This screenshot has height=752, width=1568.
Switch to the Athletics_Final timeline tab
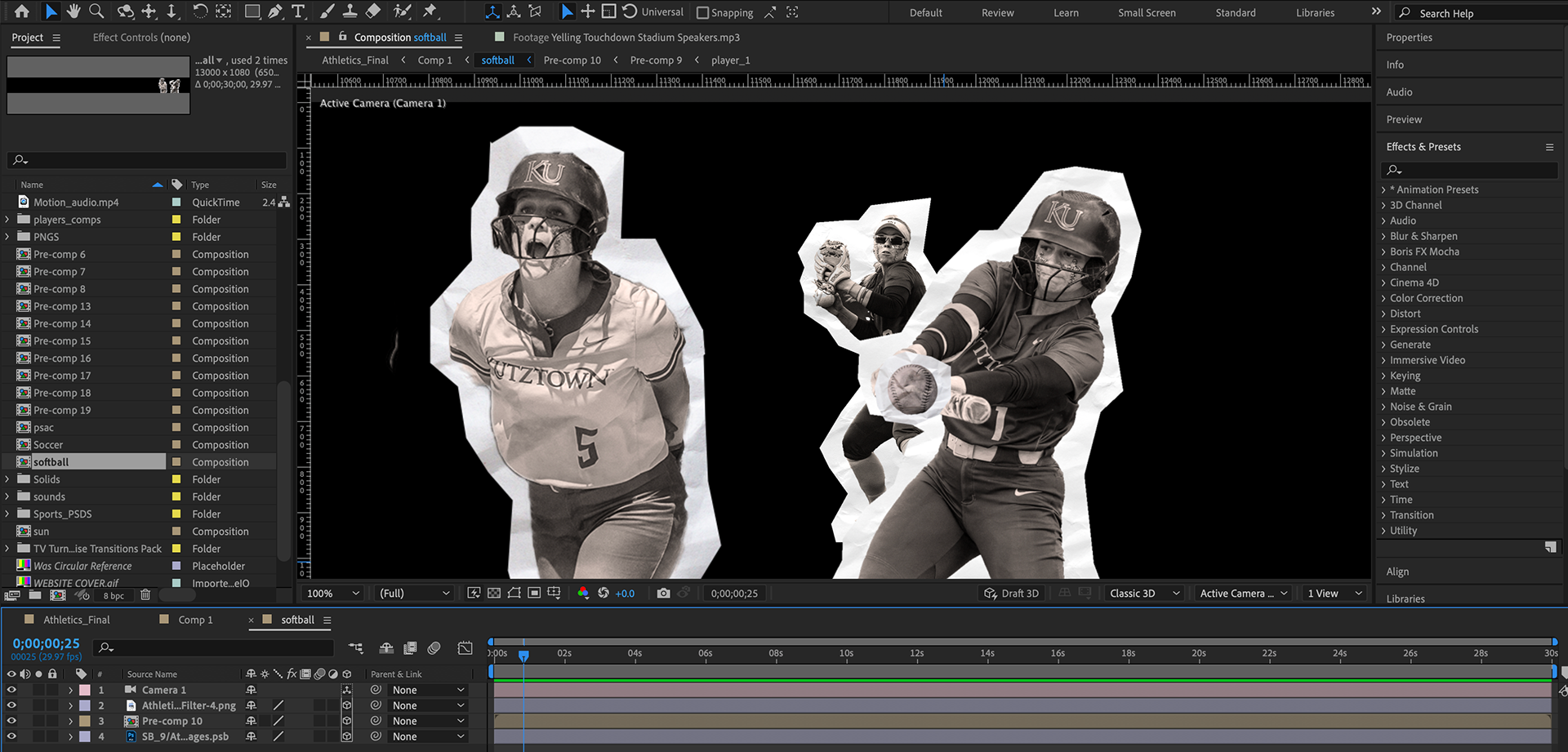[x=76, y=620]
